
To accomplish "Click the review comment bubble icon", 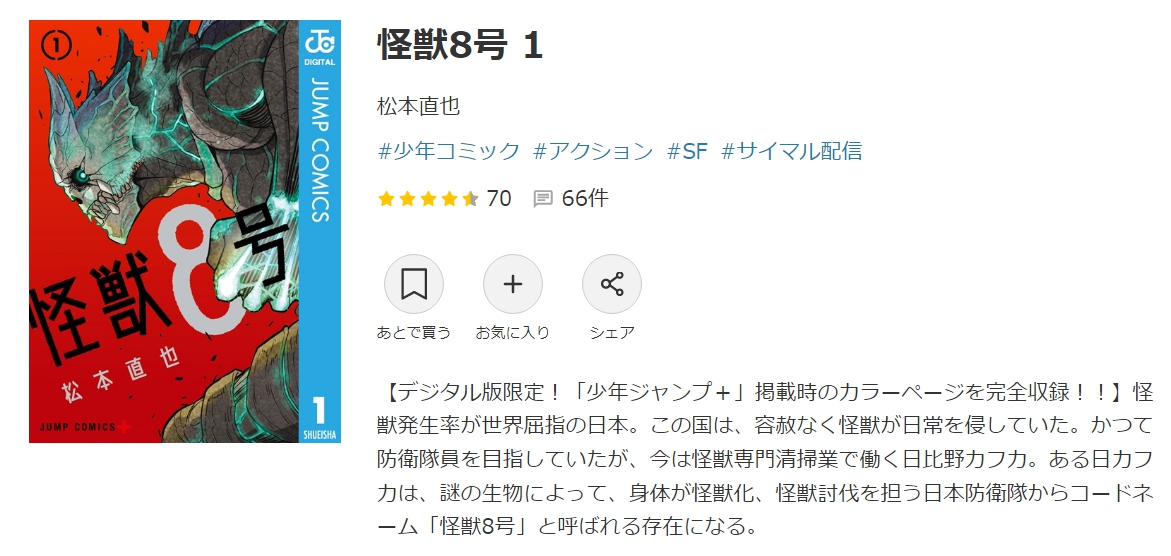I will point(543,199).
